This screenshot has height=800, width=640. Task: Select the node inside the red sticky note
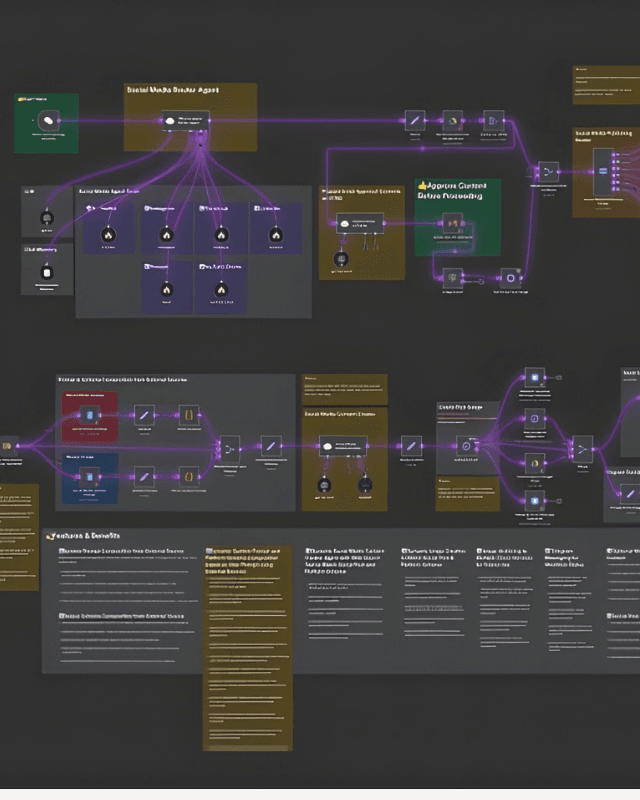[x=90, y=414]
